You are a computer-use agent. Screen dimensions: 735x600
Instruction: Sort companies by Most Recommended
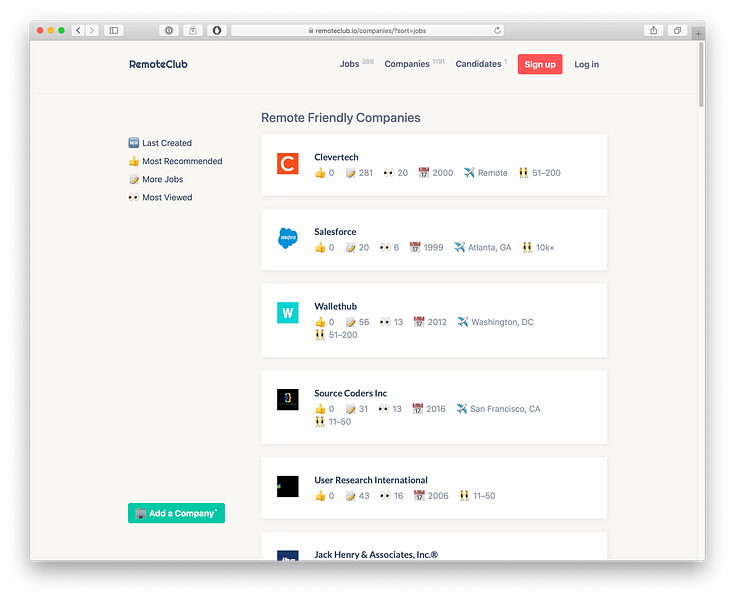pyautogui.click(x=175, y=161)
